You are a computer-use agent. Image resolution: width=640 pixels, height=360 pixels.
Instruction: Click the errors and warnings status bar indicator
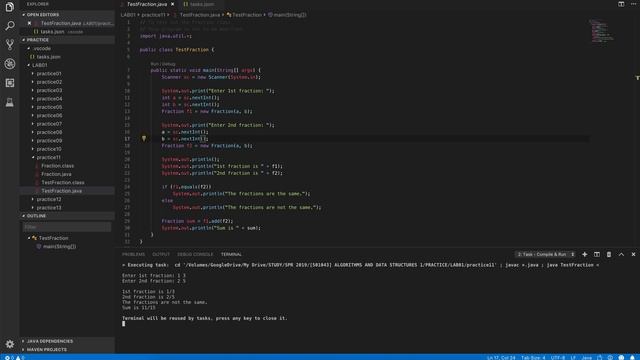[x=14, y=358]
